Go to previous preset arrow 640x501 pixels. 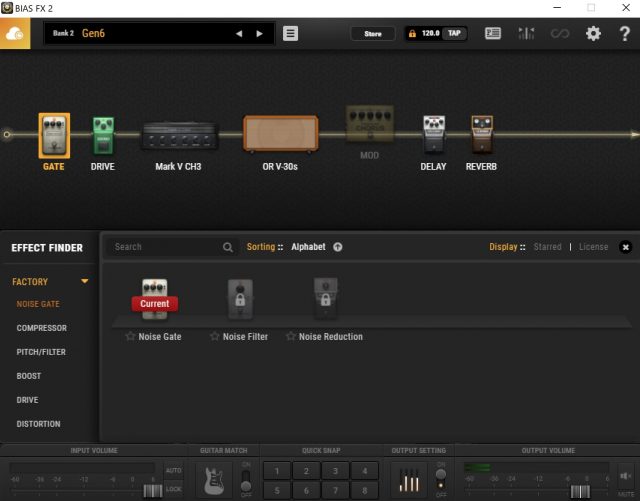tap(239, 34)
